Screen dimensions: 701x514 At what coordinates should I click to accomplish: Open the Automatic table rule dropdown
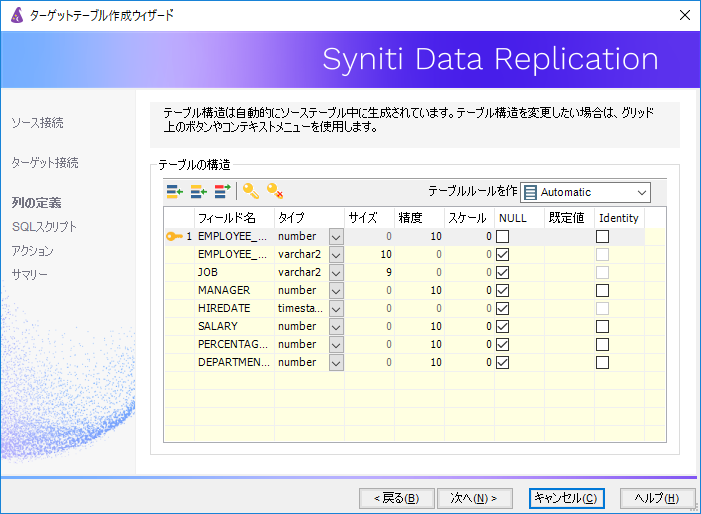pos(585,193)
